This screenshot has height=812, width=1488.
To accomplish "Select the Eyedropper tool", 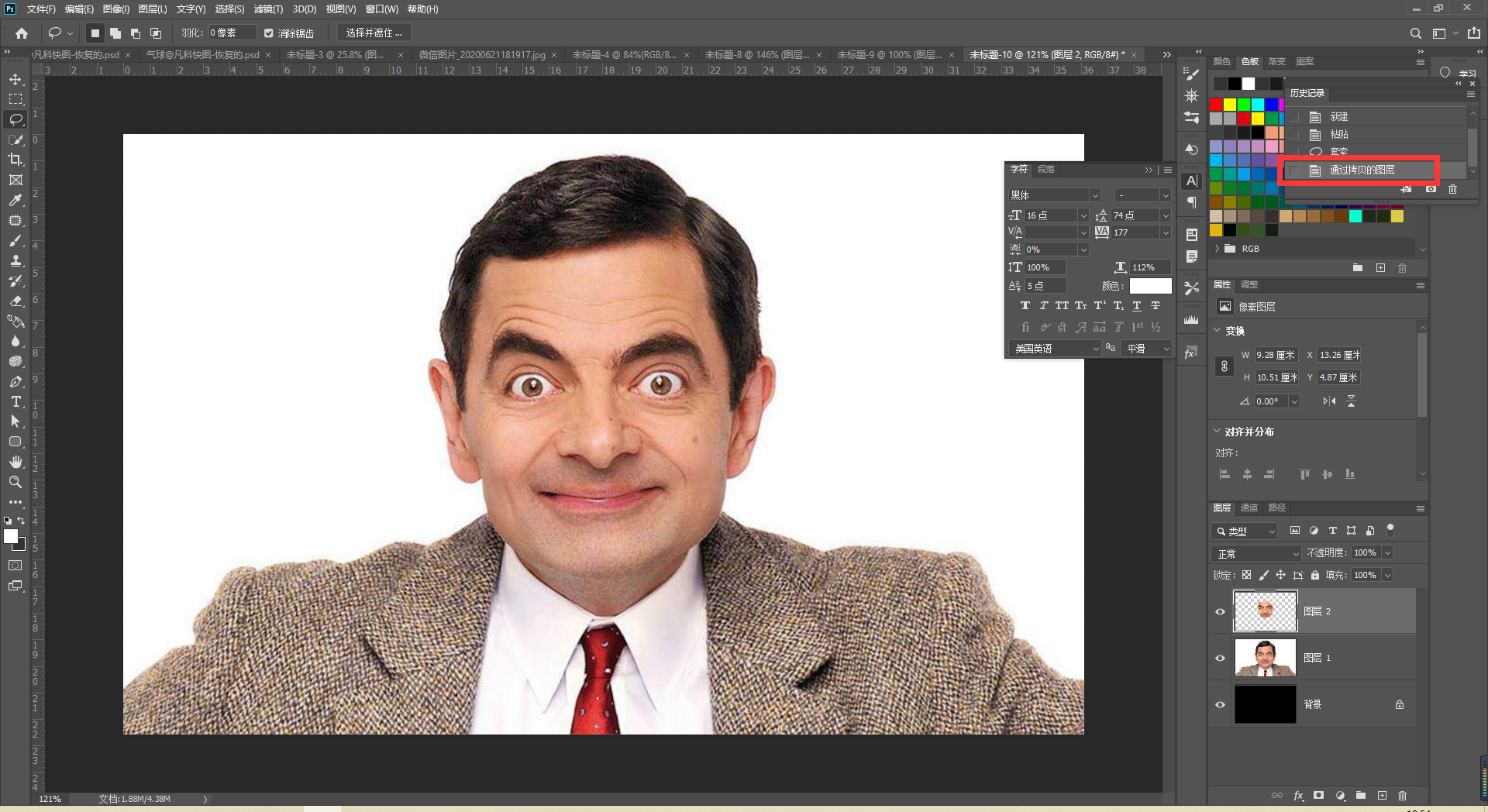I will tap(15, 200).
